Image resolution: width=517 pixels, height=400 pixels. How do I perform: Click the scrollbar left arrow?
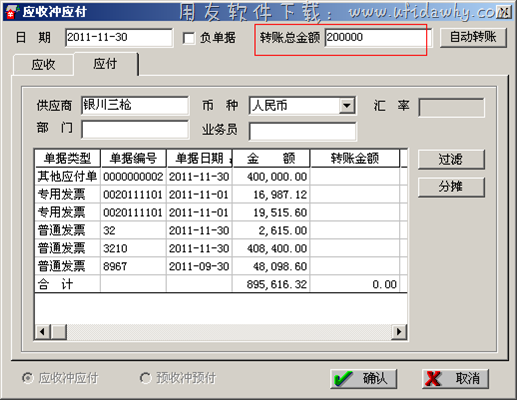pyautogui.click(x=43, y=332)
